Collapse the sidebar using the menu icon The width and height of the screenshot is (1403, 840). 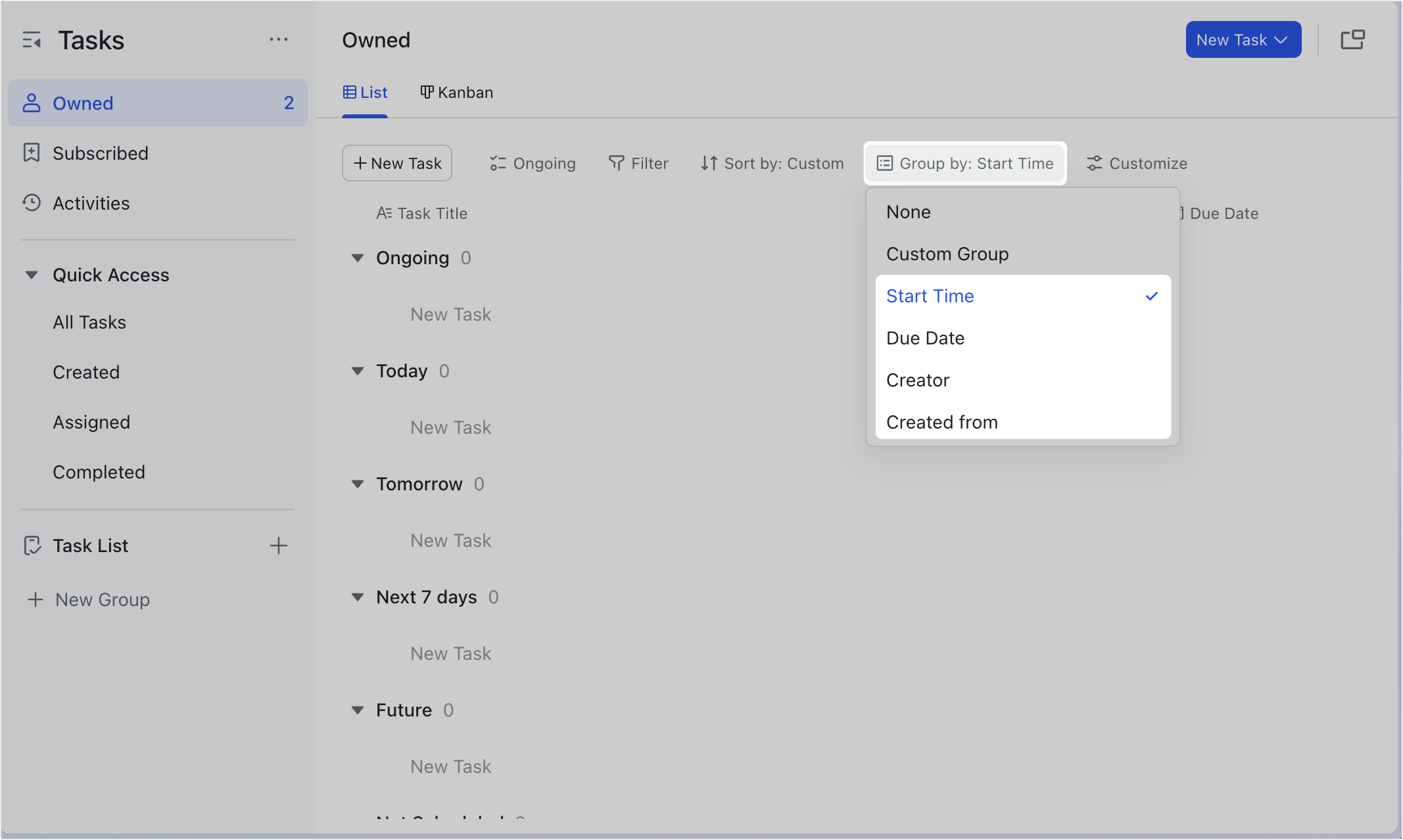coord(32,41)
